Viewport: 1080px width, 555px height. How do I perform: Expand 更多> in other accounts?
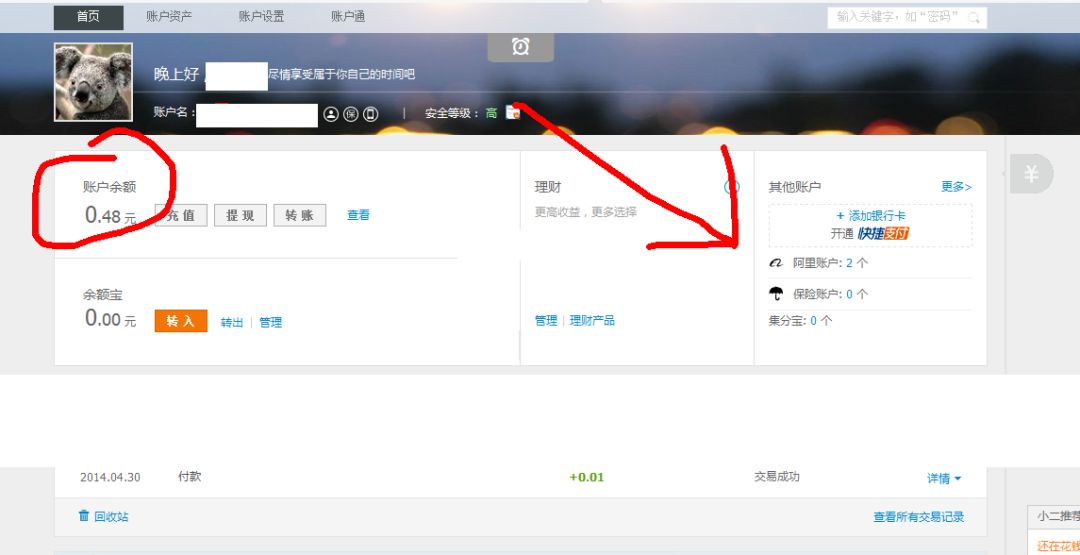coord(956,187)
